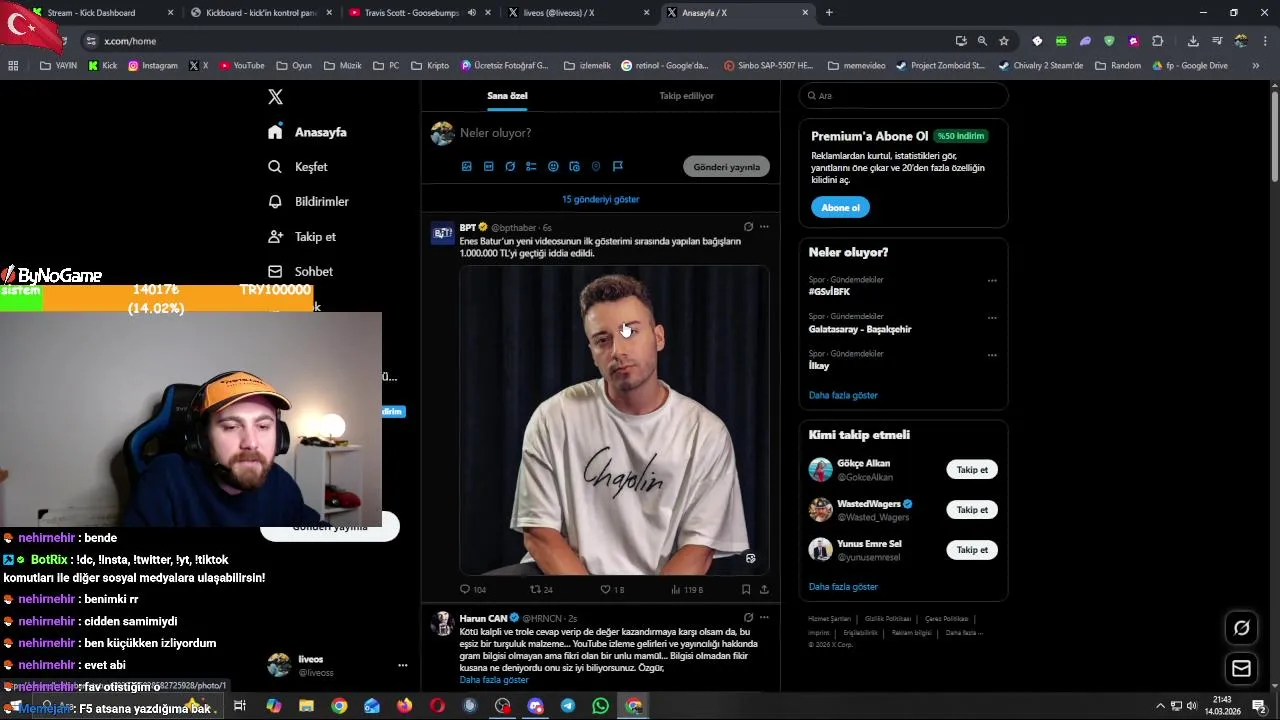Open BPT post's Grok icon
Viewport: 1280px width, 720px height.
pyautogui.click(x=748, y=227)
